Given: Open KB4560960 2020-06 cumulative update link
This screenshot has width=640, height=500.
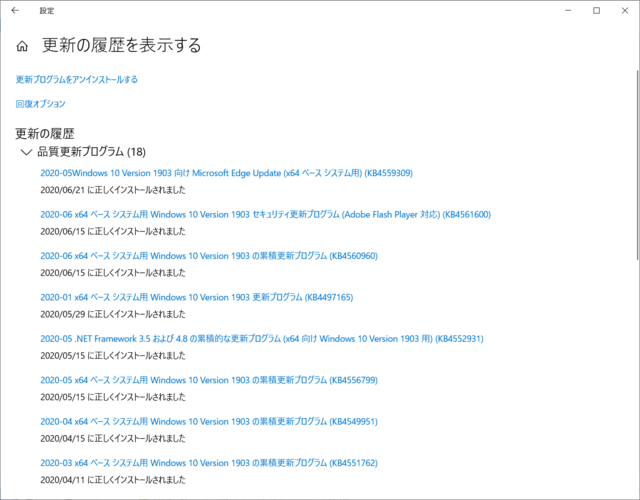Looking at the screenshot, I should pos(209,256).
